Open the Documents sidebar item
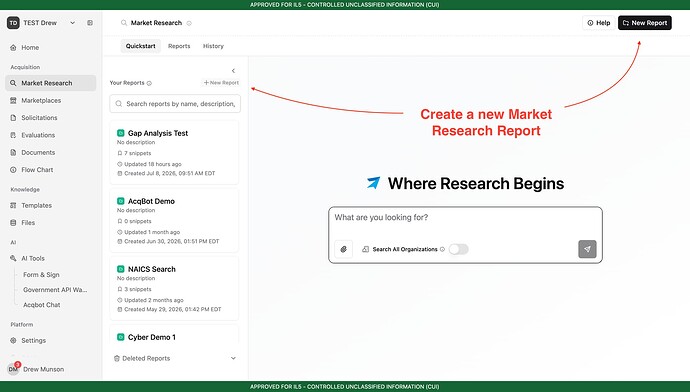 point(51,152)
